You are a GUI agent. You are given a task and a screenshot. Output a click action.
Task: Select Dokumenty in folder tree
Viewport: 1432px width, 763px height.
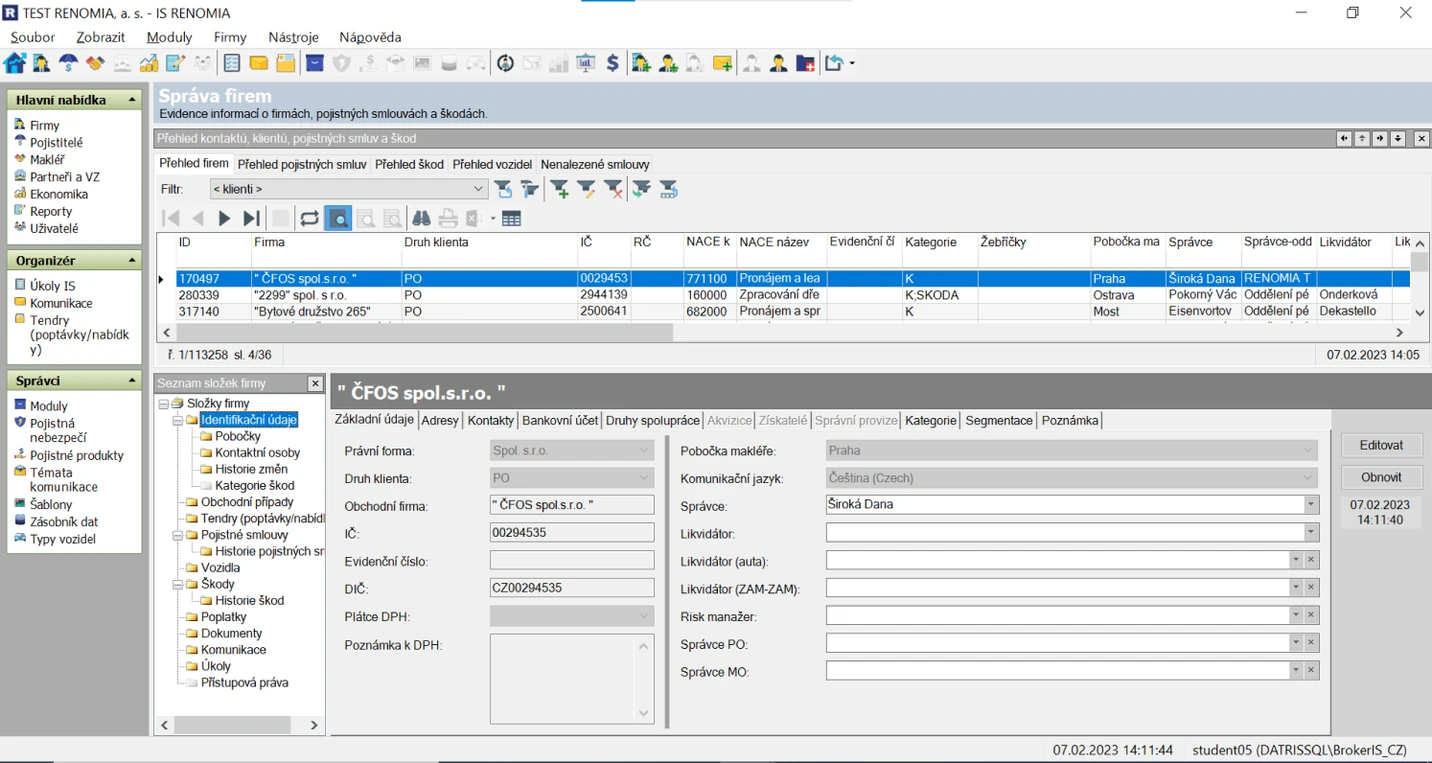(x=231, y=633)
